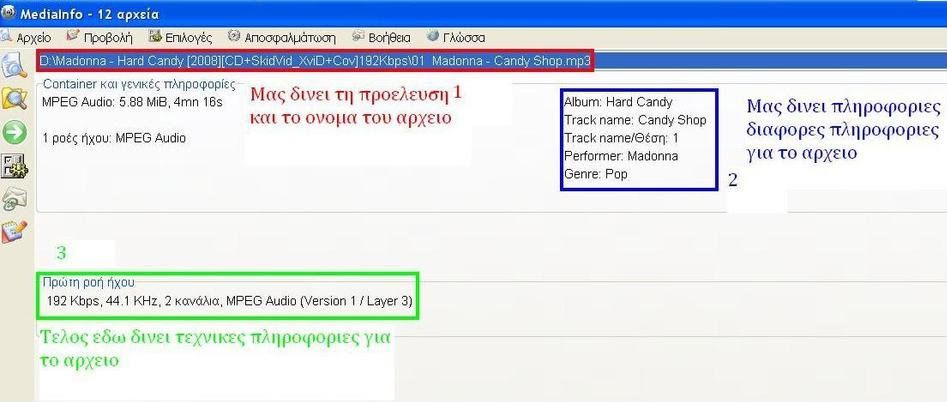Open the Προβολή menu
Screen dimensions: 947x402
(x=100, y=37)
